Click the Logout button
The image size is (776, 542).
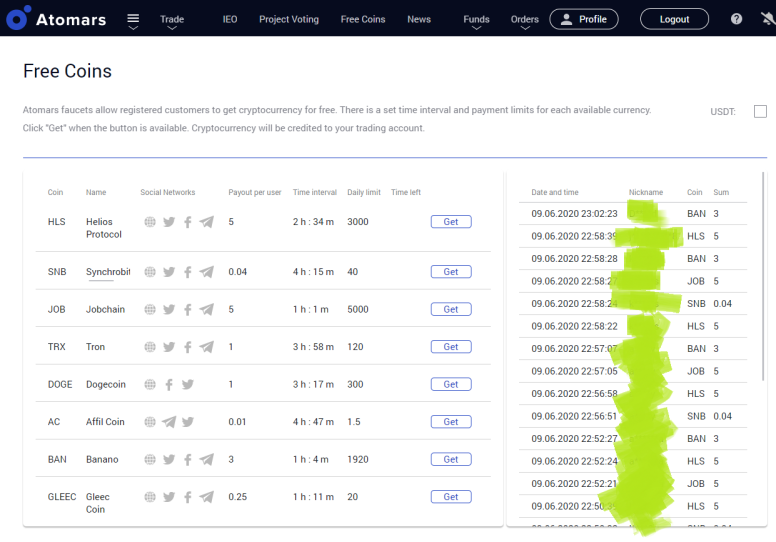[674, 19]
